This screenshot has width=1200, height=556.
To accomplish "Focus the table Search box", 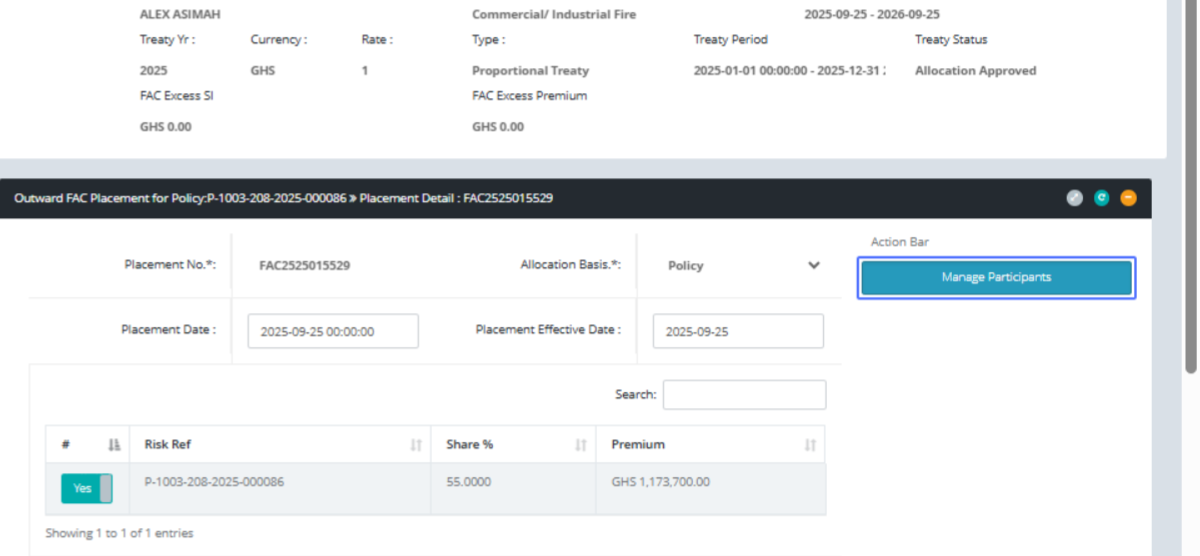I will [x=744, y=395].
